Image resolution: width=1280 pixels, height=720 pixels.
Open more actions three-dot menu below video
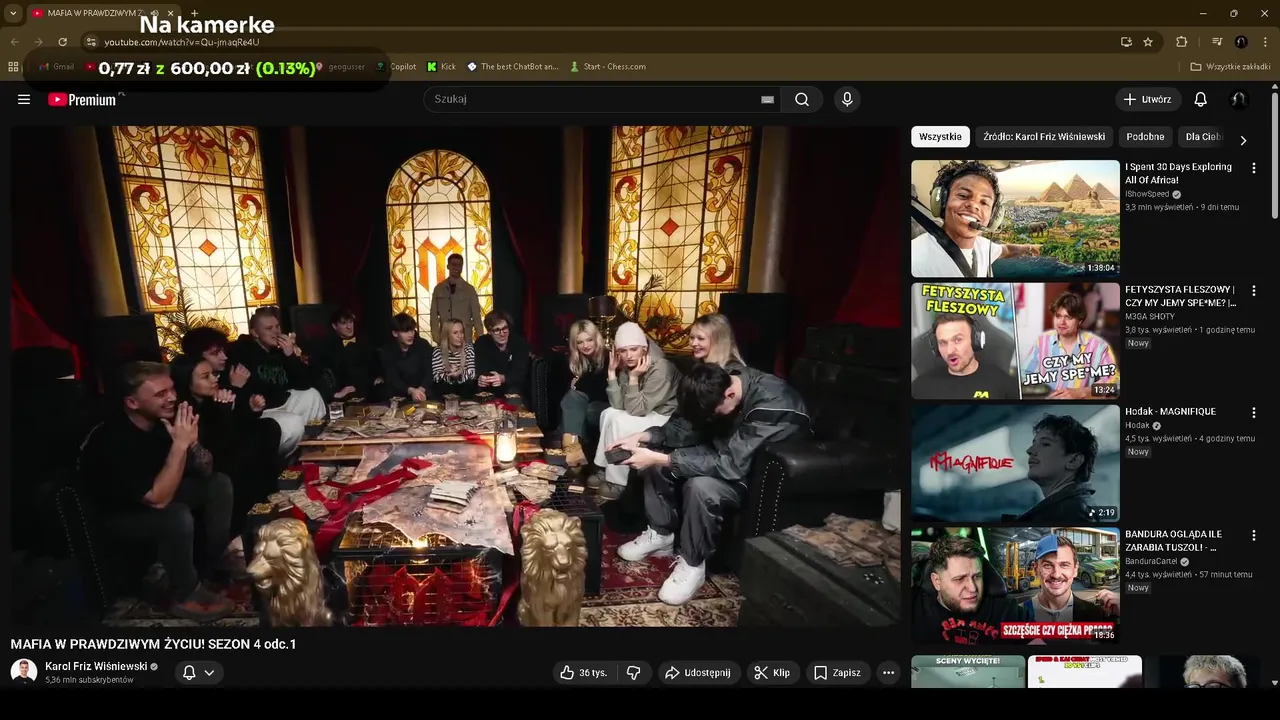(x=888, y=673)
